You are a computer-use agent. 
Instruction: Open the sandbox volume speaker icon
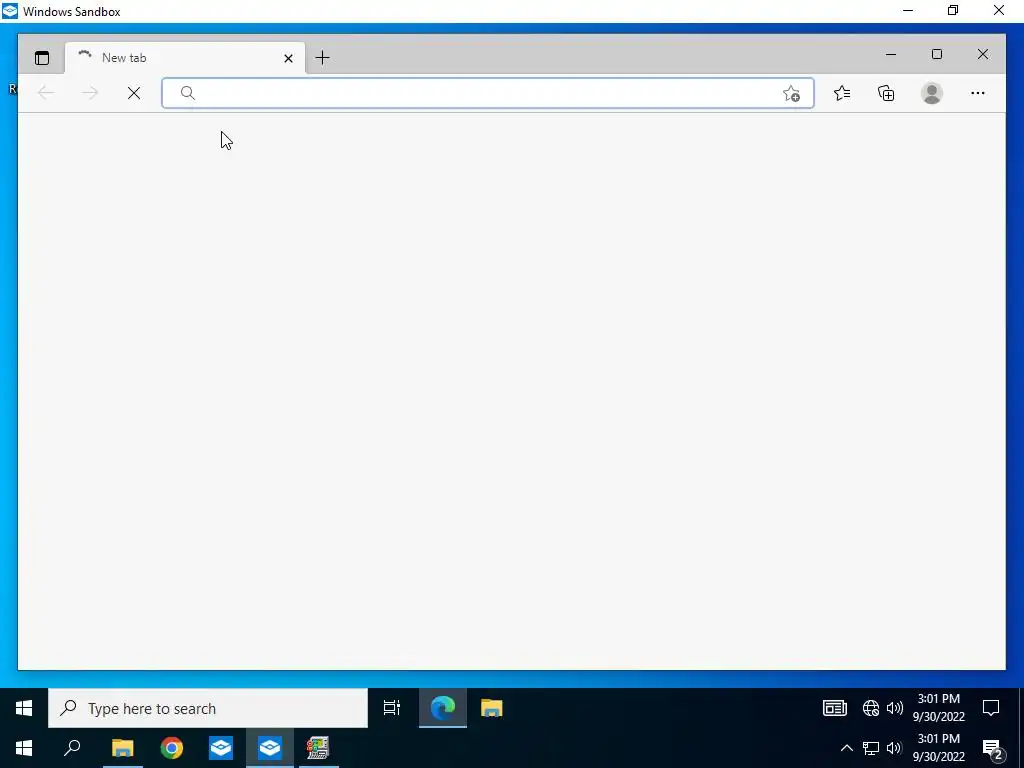coord(895,708)
